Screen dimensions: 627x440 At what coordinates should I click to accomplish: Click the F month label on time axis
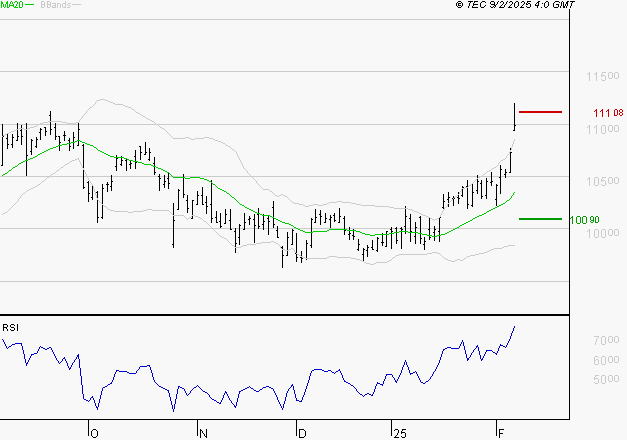[x=501, y=433]
